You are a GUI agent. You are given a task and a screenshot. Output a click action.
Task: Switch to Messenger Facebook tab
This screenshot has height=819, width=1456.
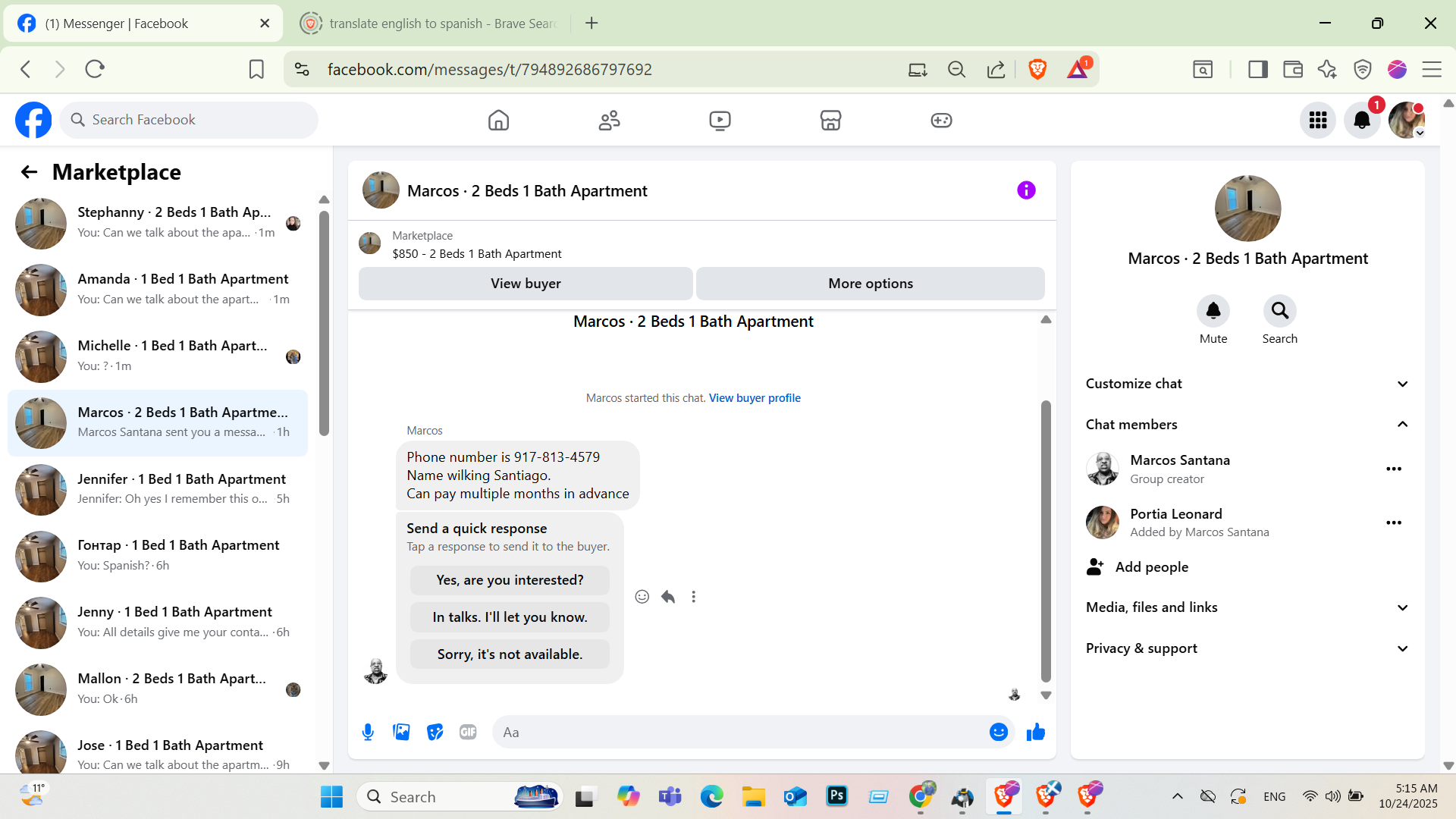pyautogui.click(x=143, y=24)
